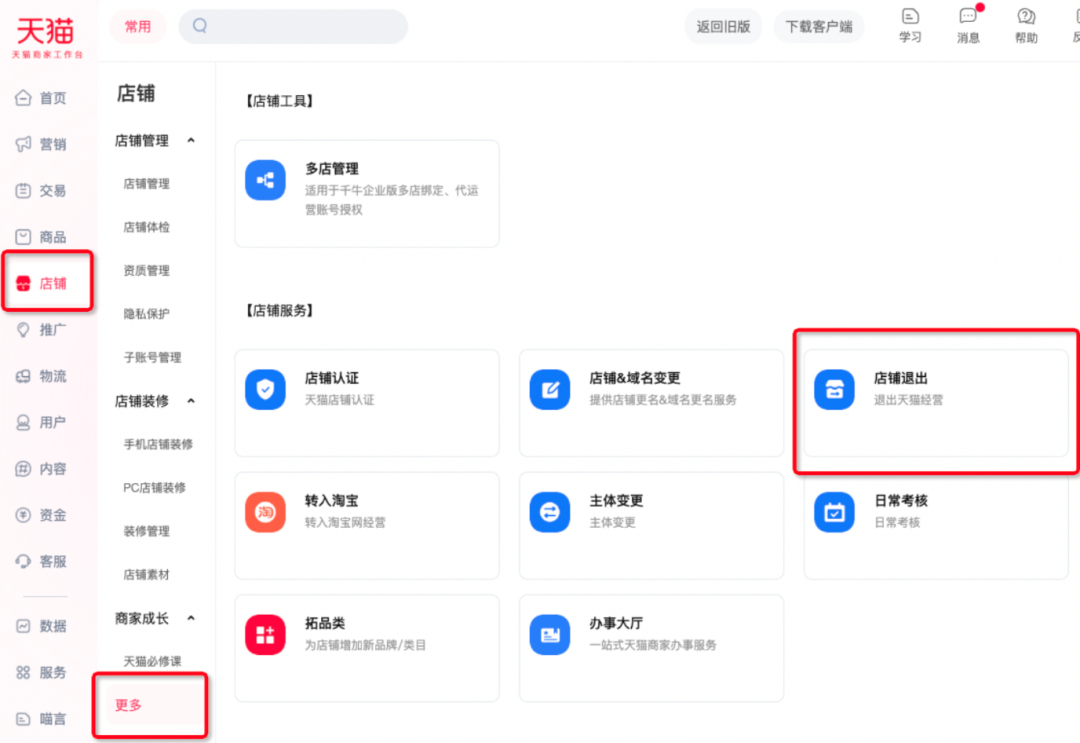1080x743 pixels.
Task: Click the 日常考核 card title
Action: pos(901,501)
